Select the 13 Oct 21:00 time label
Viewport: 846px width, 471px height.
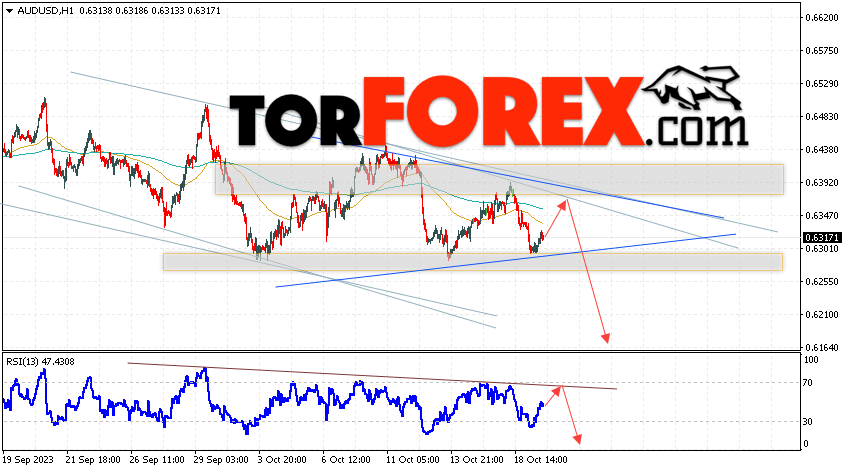point(477,460)
